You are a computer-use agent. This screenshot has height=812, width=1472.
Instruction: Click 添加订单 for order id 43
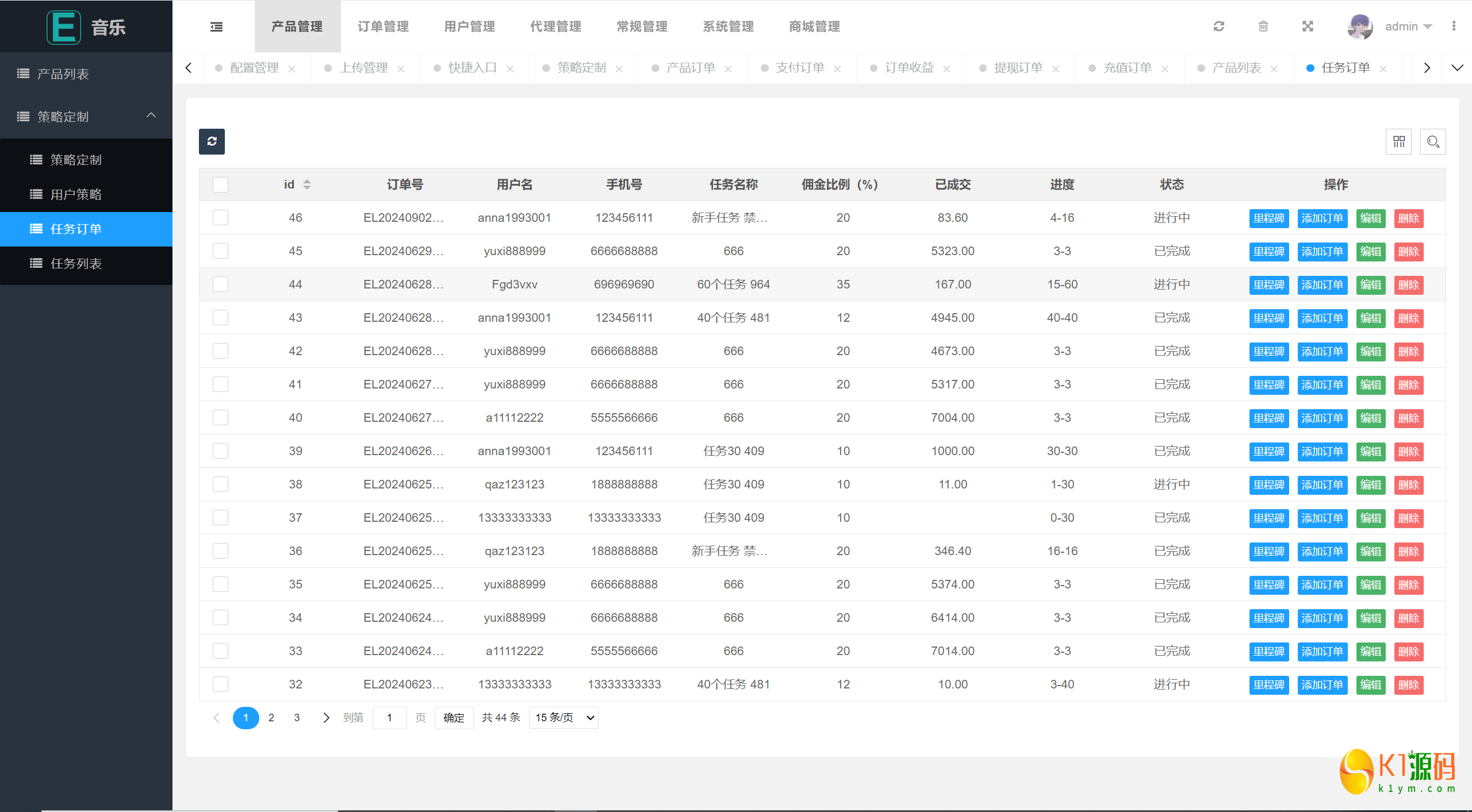tap(1322, 318)
